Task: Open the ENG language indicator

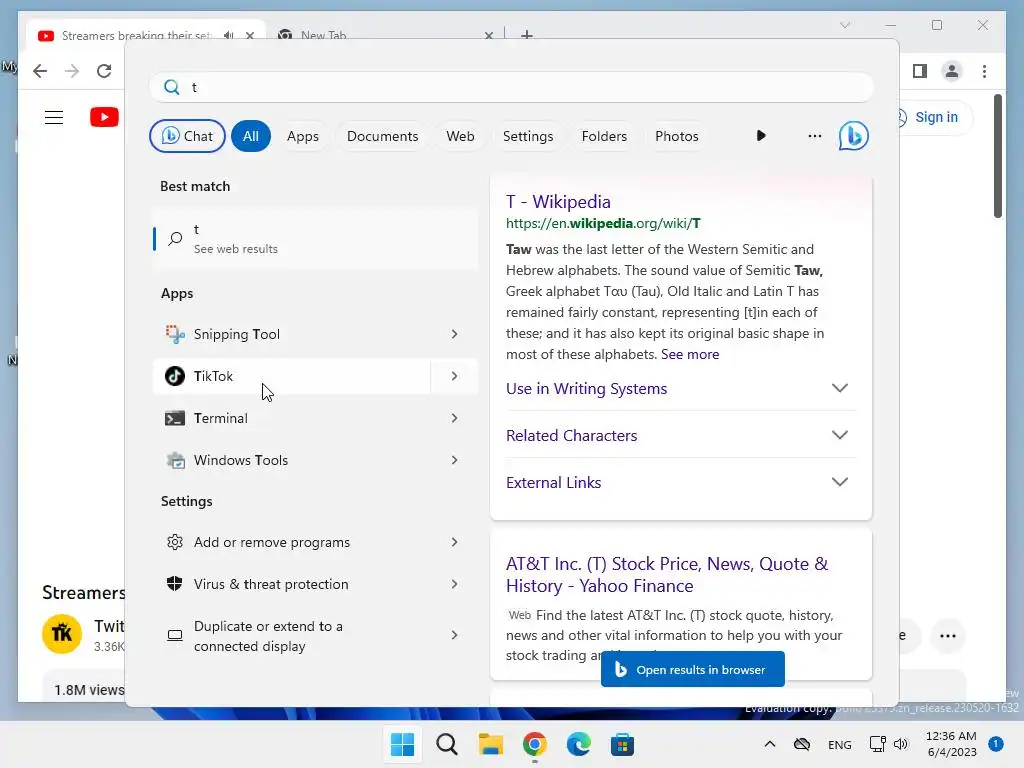Action: point(839,744)
